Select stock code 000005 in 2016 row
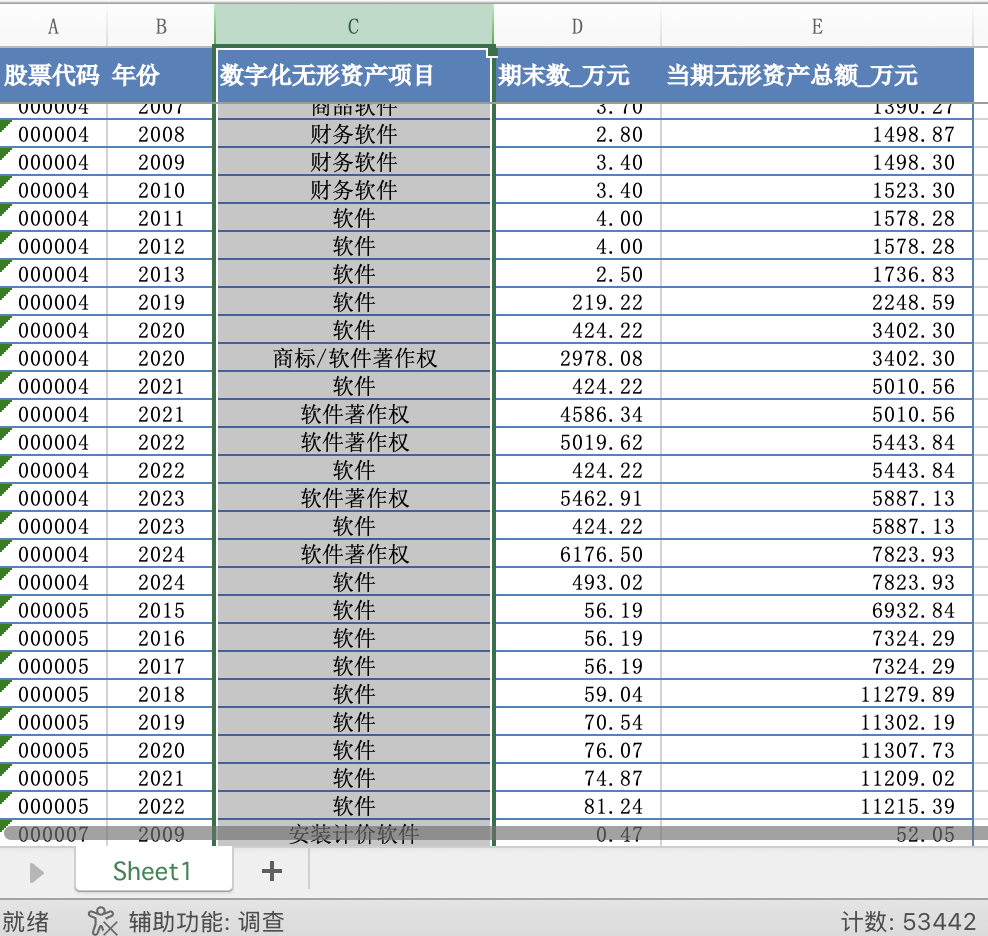The height and width of the screenshot is (936, 988). (x=54, y=638)
